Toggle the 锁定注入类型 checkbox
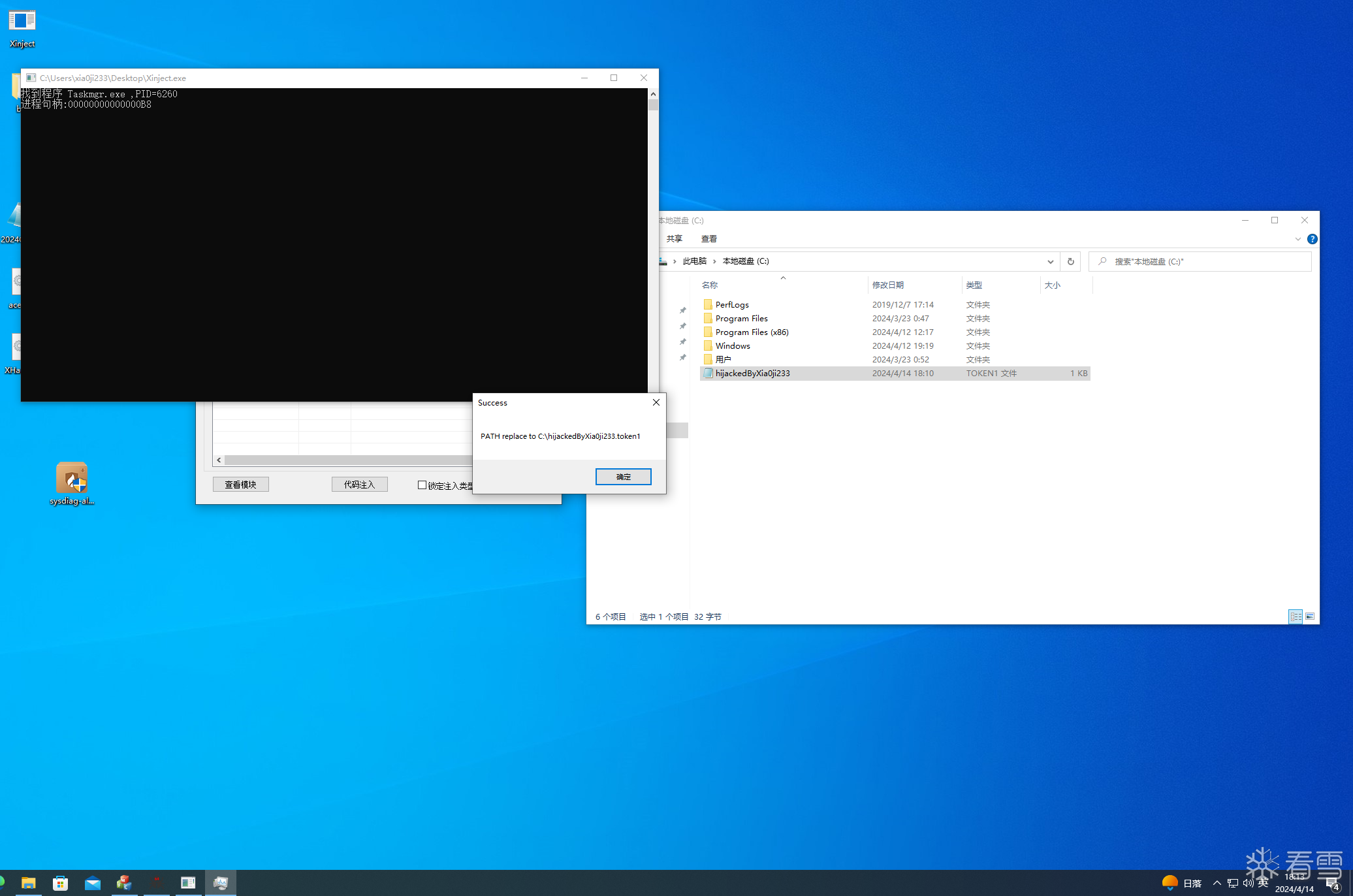Screen dimensions: 1353x896 pyautogui.click(x=422, y=485)
